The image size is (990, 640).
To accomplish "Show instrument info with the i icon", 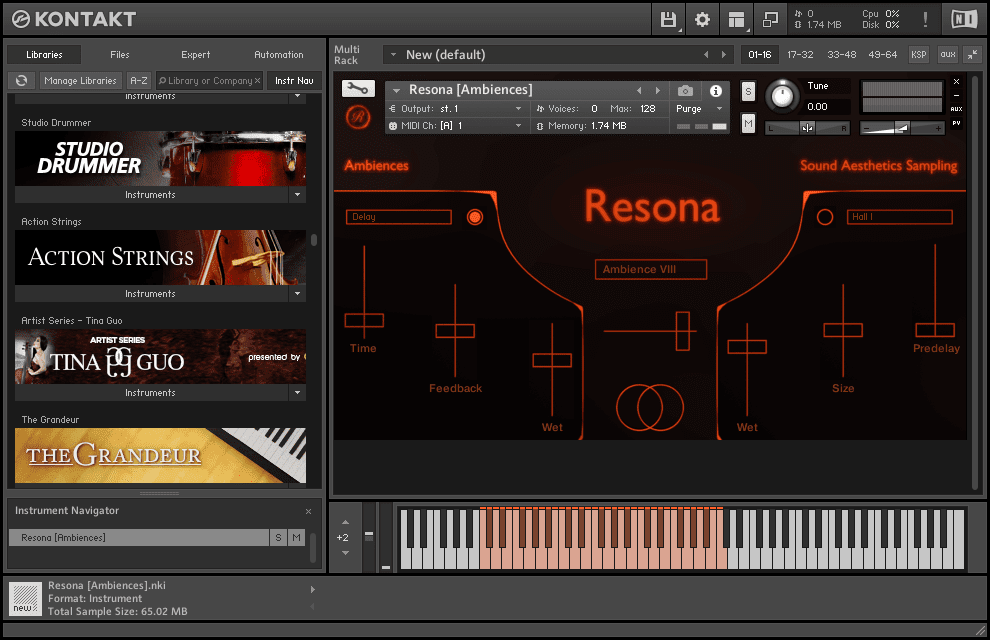I will pyautogui.click(x=715, y=91).
